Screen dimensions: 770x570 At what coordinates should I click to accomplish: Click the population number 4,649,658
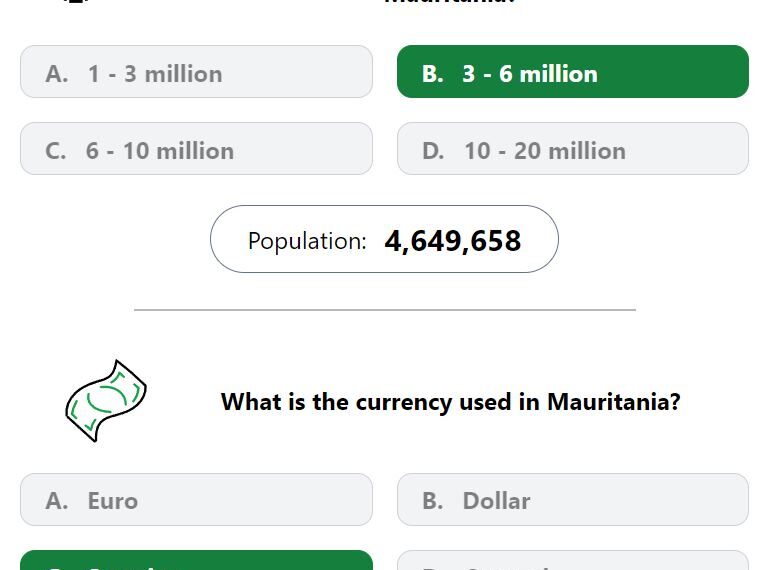coord(452,241)
